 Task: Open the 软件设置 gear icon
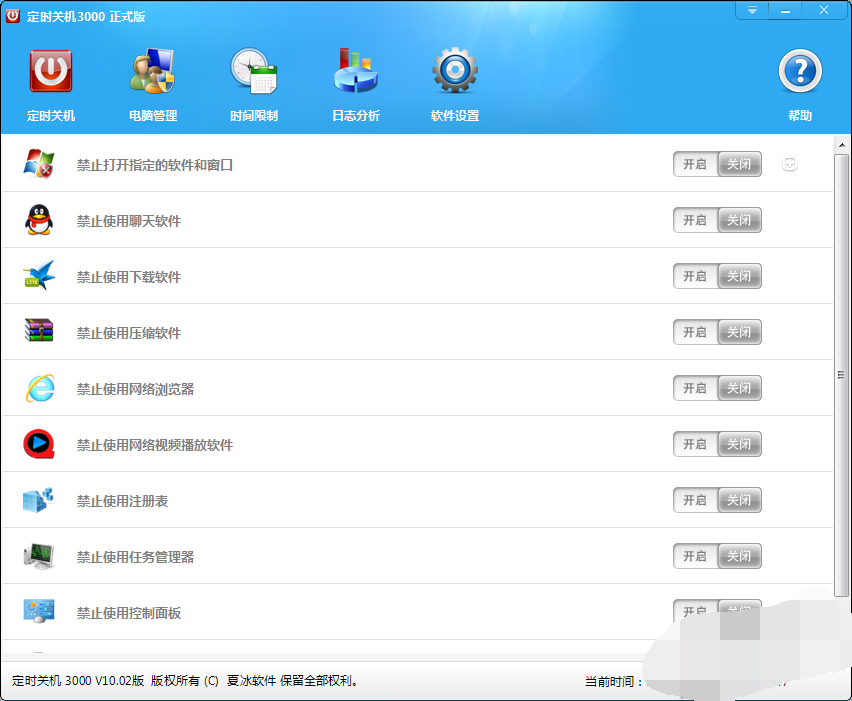455,84
